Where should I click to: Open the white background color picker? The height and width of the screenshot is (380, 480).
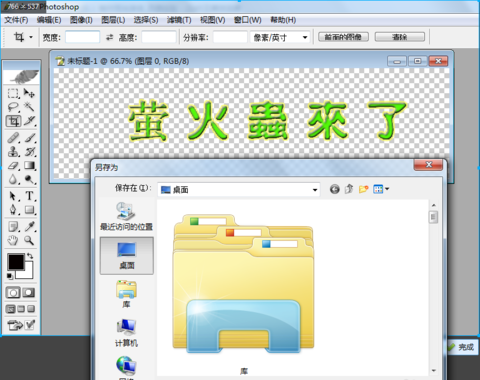[x=28, y=273]
